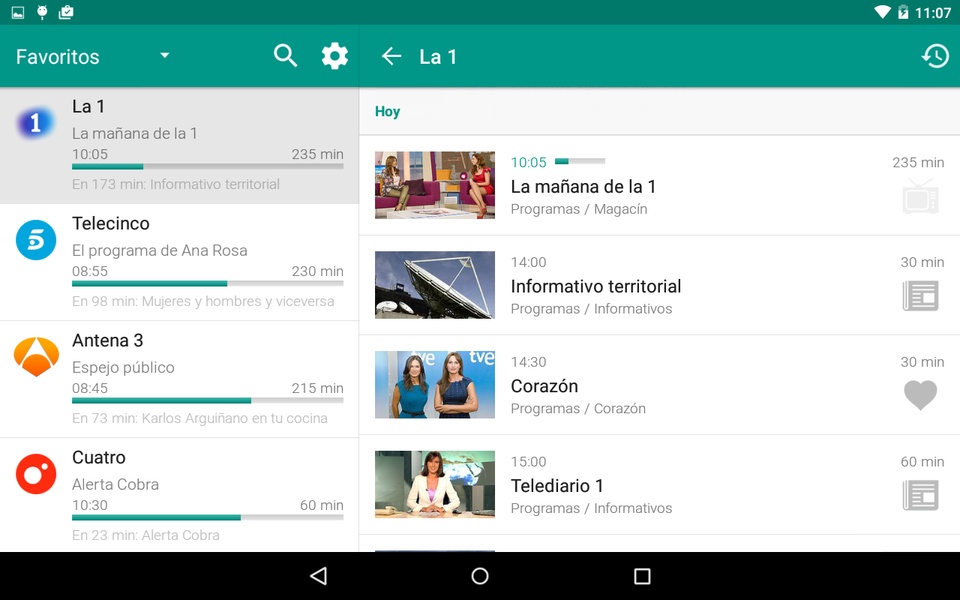Open the Corazón program thumbnail
Image resolution: width=960 pixels, height=600 pixels.
click(x=435, y=384)
